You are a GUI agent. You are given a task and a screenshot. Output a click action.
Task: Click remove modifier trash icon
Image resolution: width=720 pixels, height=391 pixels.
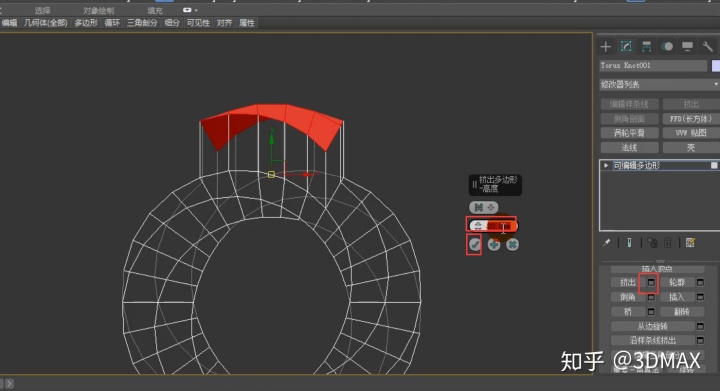[x=668, y=242]
